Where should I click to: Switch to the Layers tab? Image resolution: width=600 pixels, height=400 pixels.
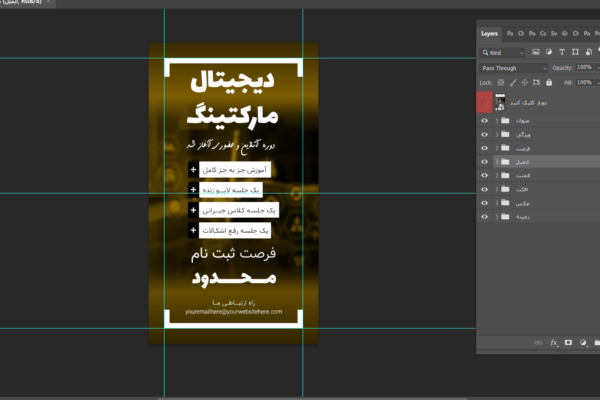coord(489,33)
